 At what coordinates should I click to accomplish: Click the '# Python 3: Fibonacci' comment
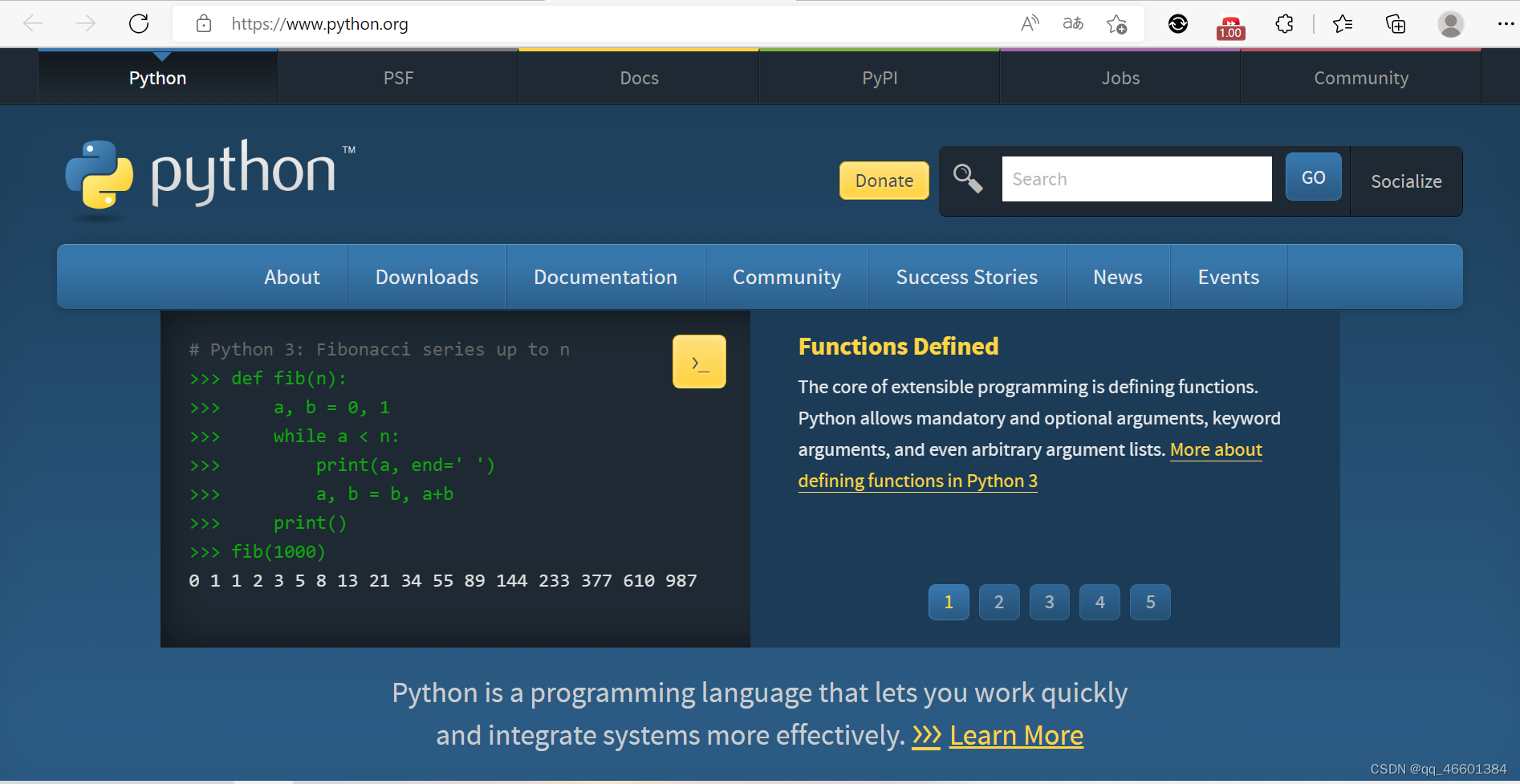380,350
